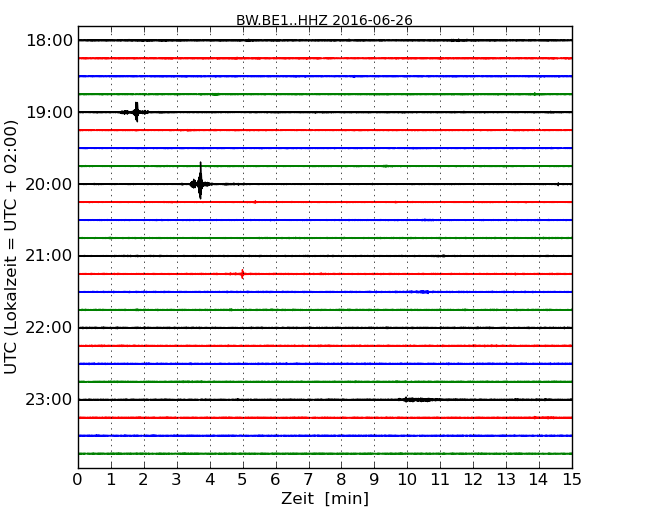
Task: Click the 23:00 time label
Action: [49, 400]
